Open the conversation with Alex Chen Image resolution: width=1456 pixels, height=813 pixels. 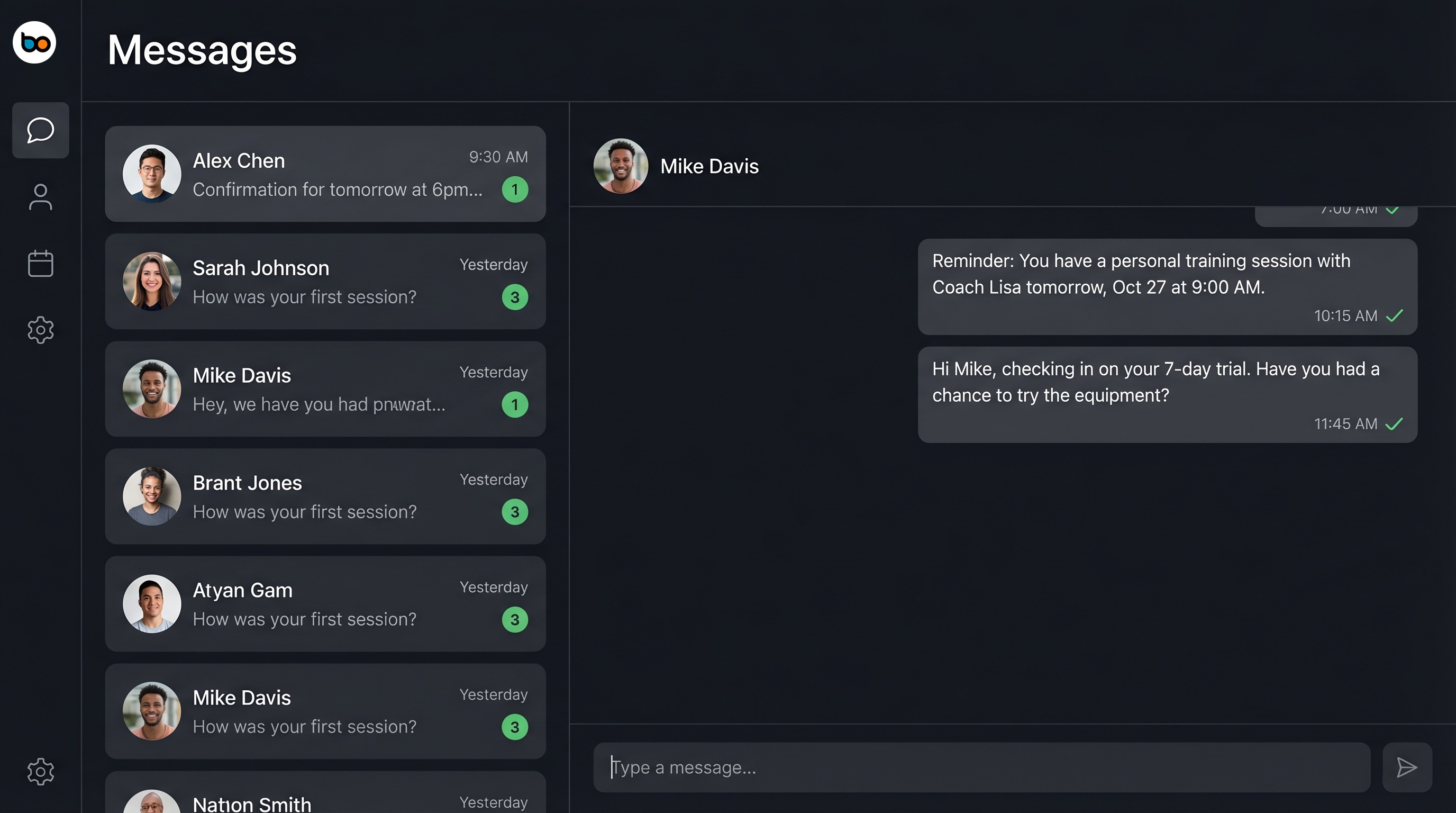[325, 174]
